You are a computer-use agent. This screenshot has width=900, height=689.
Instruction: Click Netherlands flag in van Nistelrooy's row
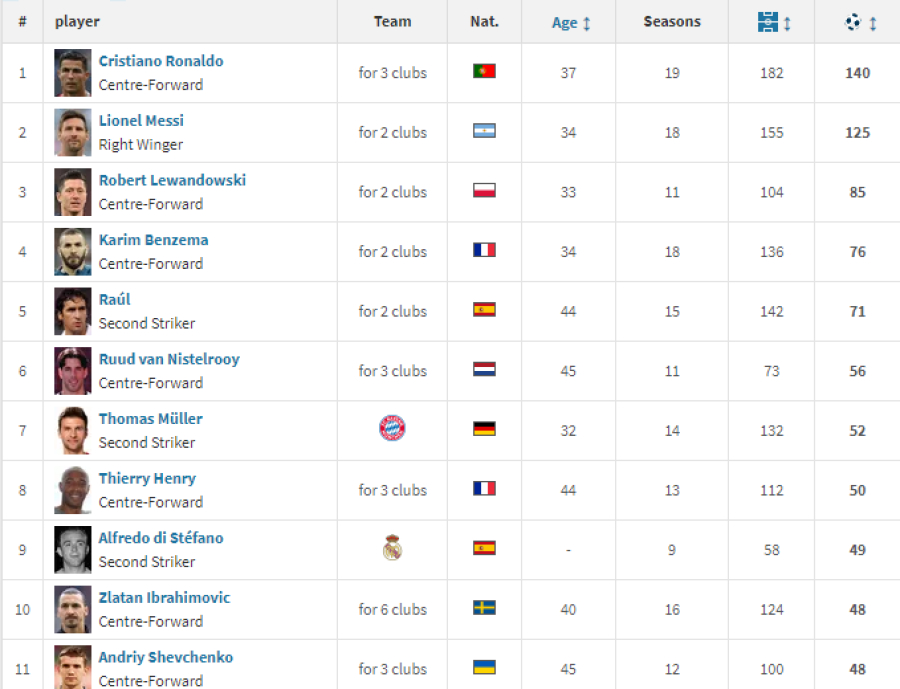(x=484, y=369)
